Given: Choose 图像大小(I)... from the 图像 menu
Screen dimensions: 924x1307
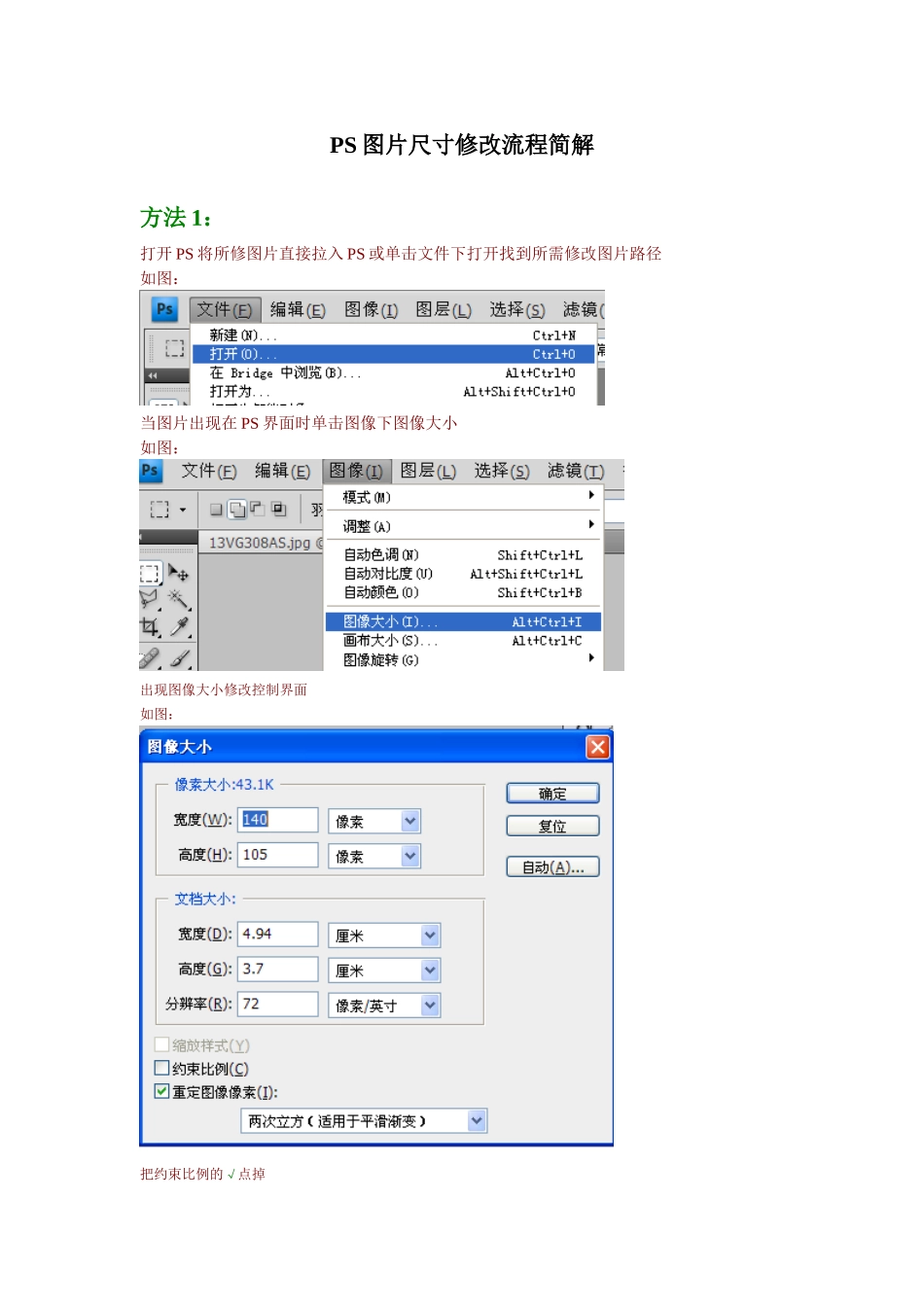Looking at the screenshot, I should [464, 621].
